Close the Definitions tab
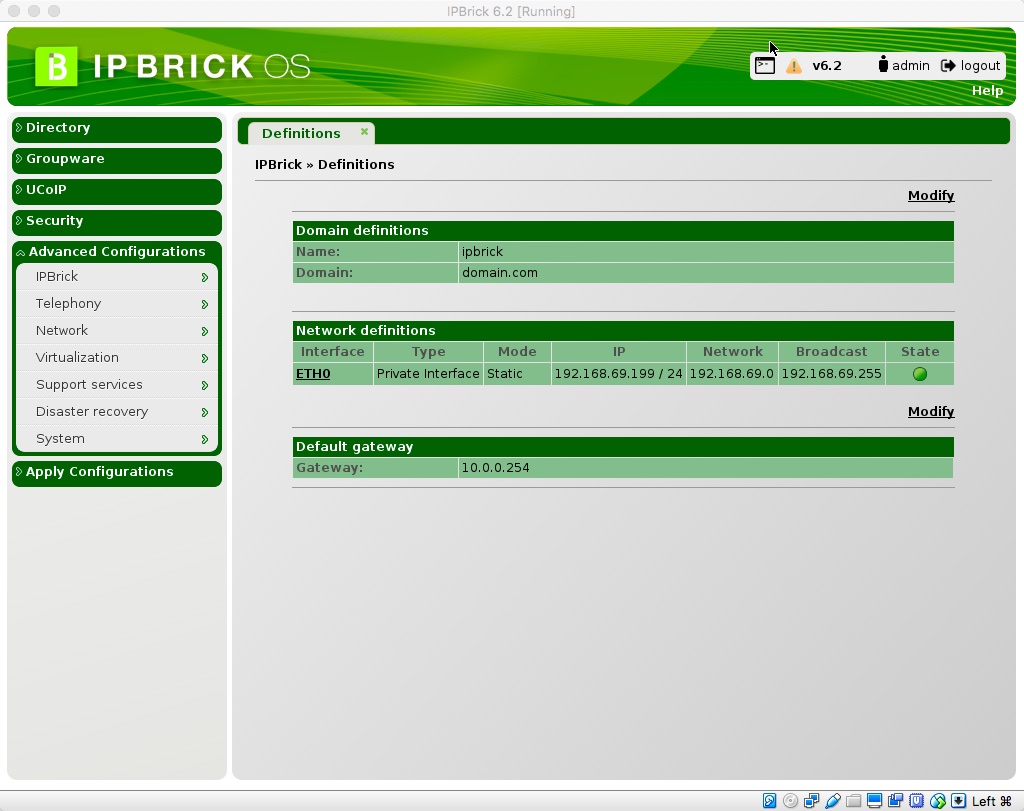This screenshot has width=1024, height=811. (x=364, y=132)
